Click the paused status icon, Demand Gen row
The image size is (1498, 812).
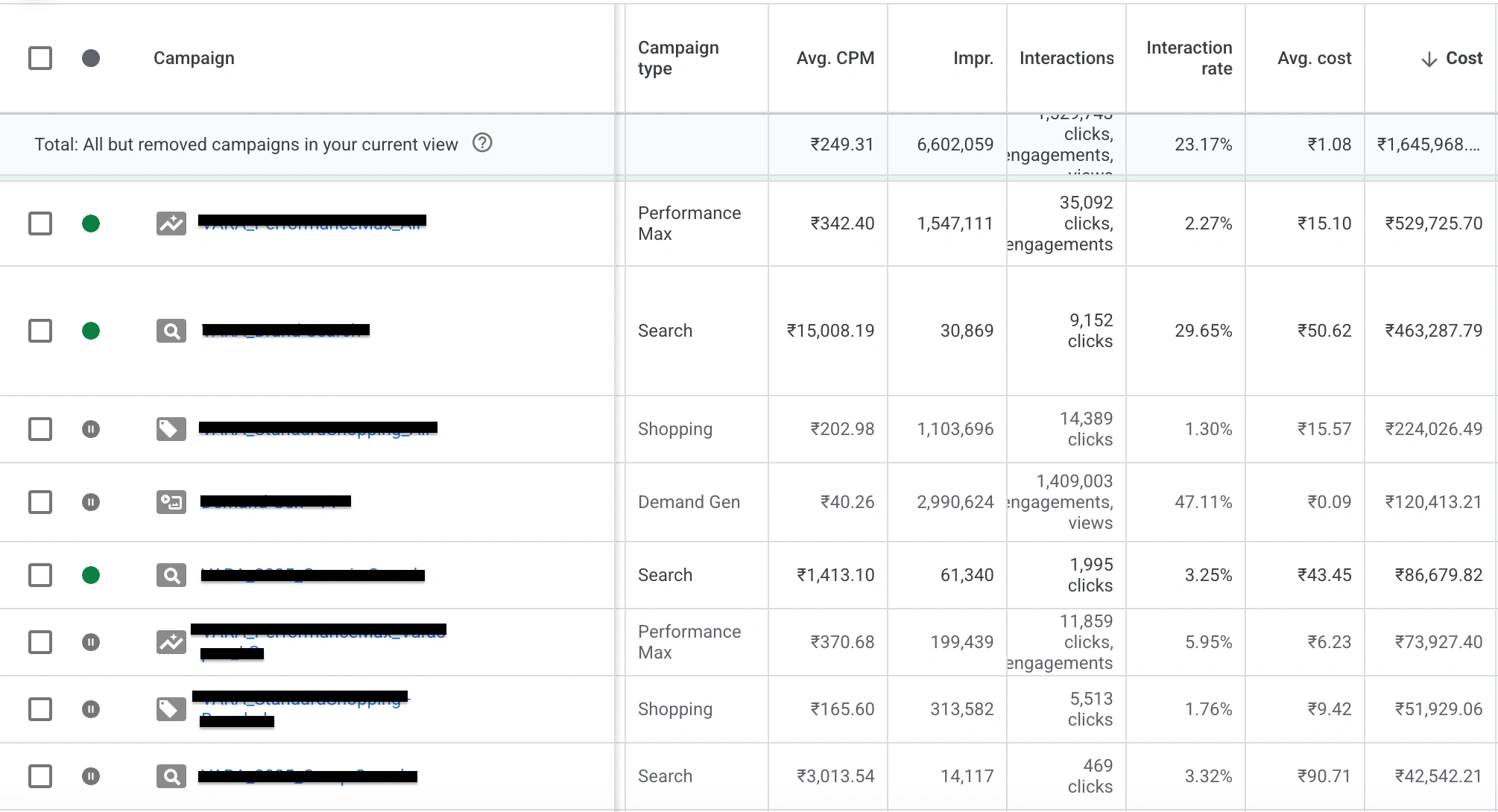[x=91, y=502]
